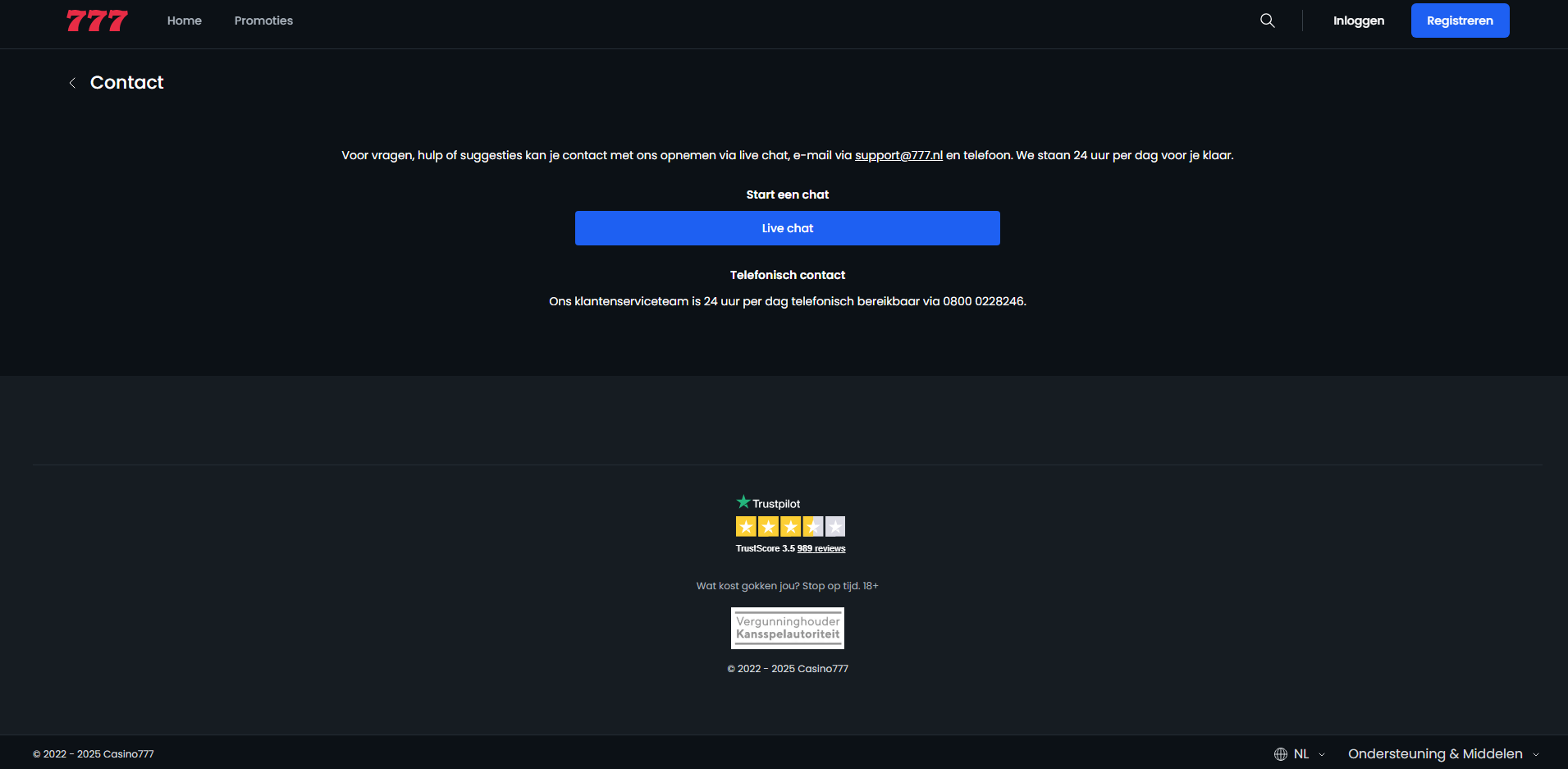Click the Registreren button
1568x769 pixels.
pyautogui.click(x=1460, y=21)
